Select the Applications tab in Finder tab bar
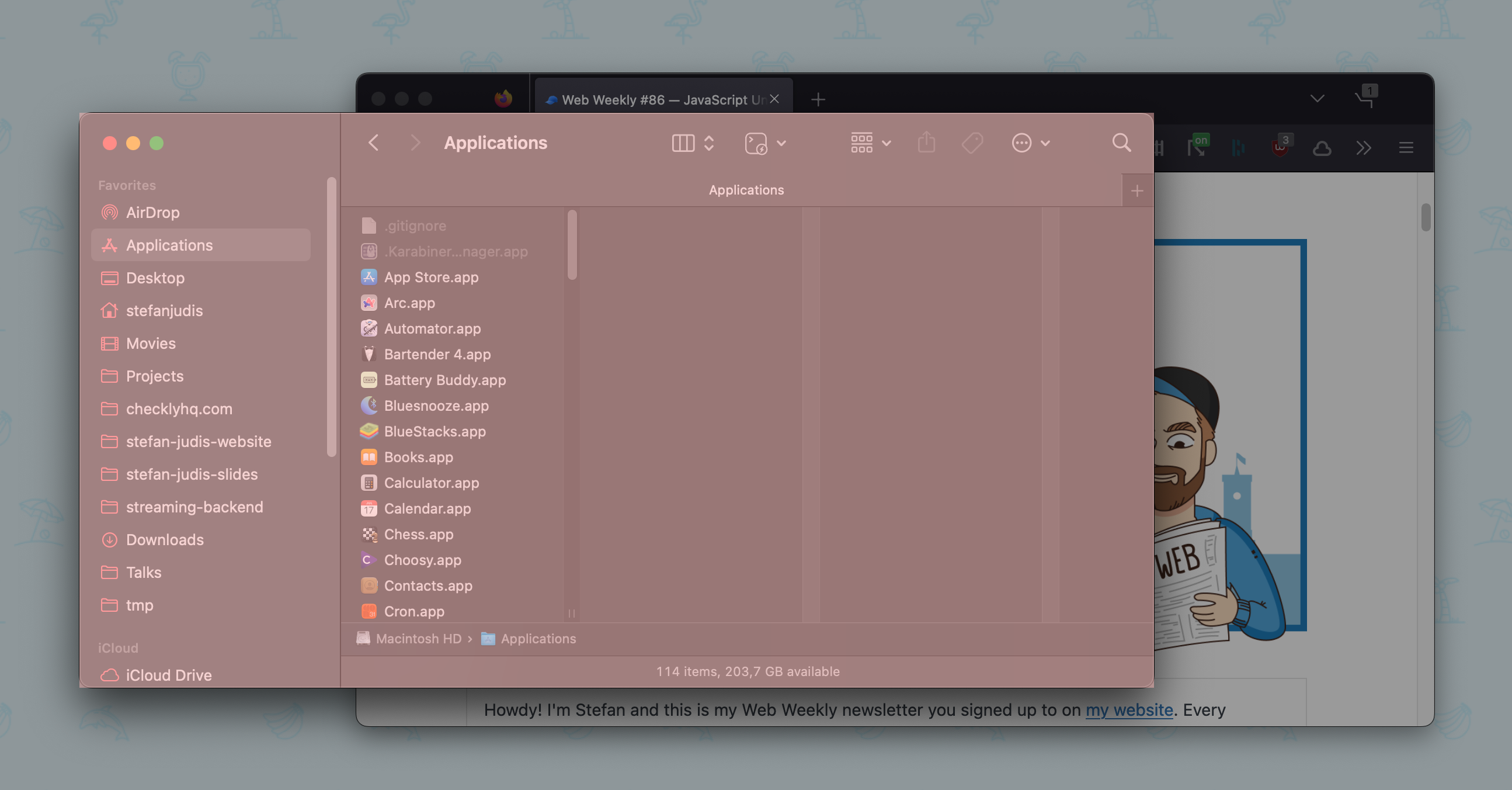 click(x=746, y=190)
